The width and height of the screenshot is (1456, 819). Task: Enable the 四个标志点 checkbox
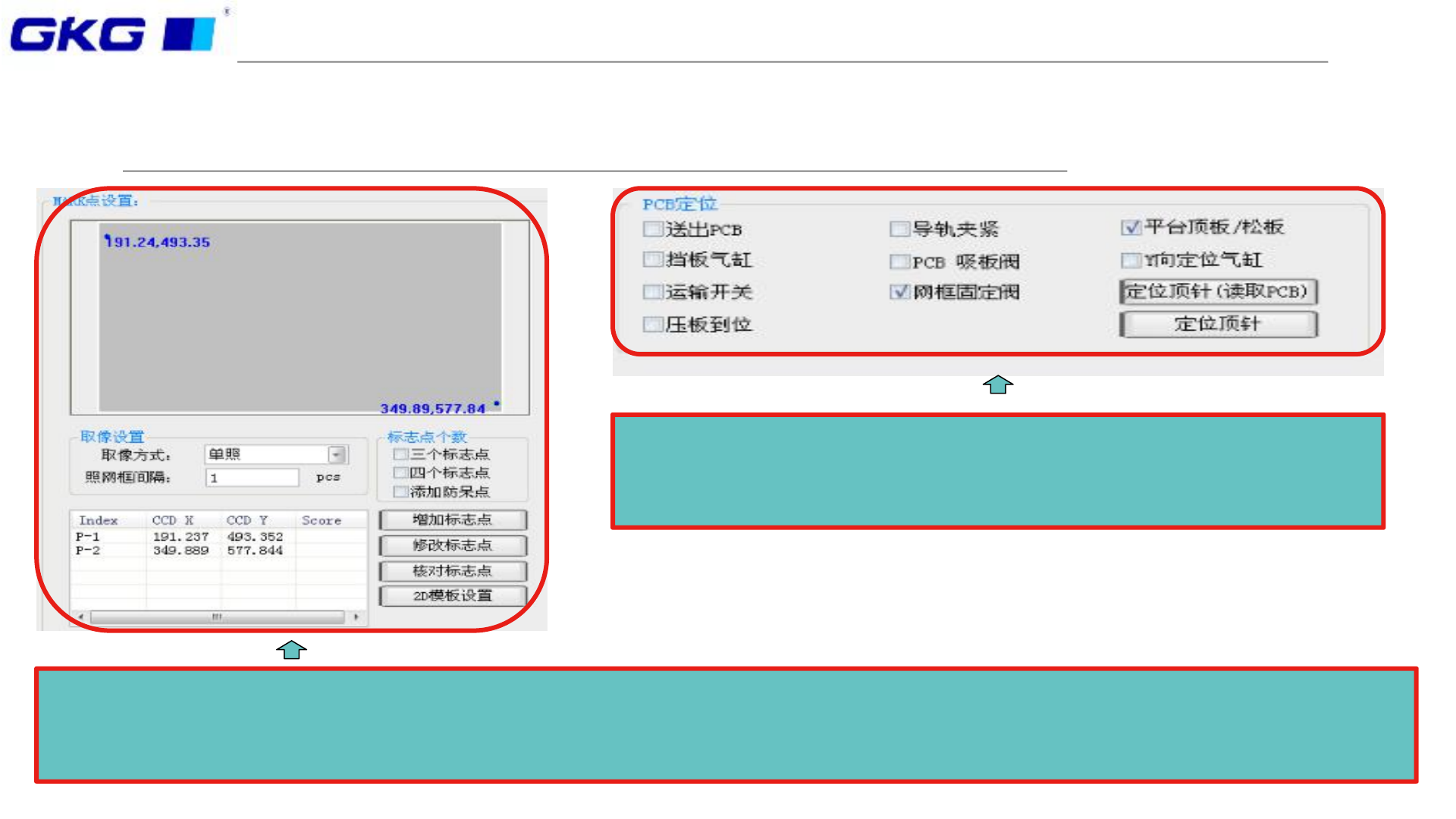[400, 472]
